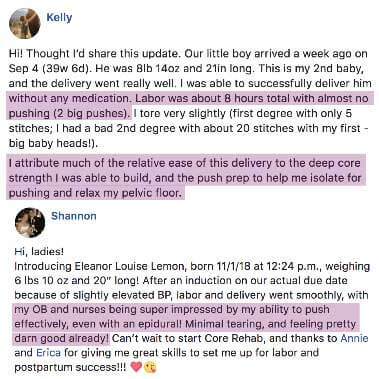The width and height of the screenshot is (379, 379).
Task: Open the tagged Annie profile link
Action: click(x=354, y=338)
